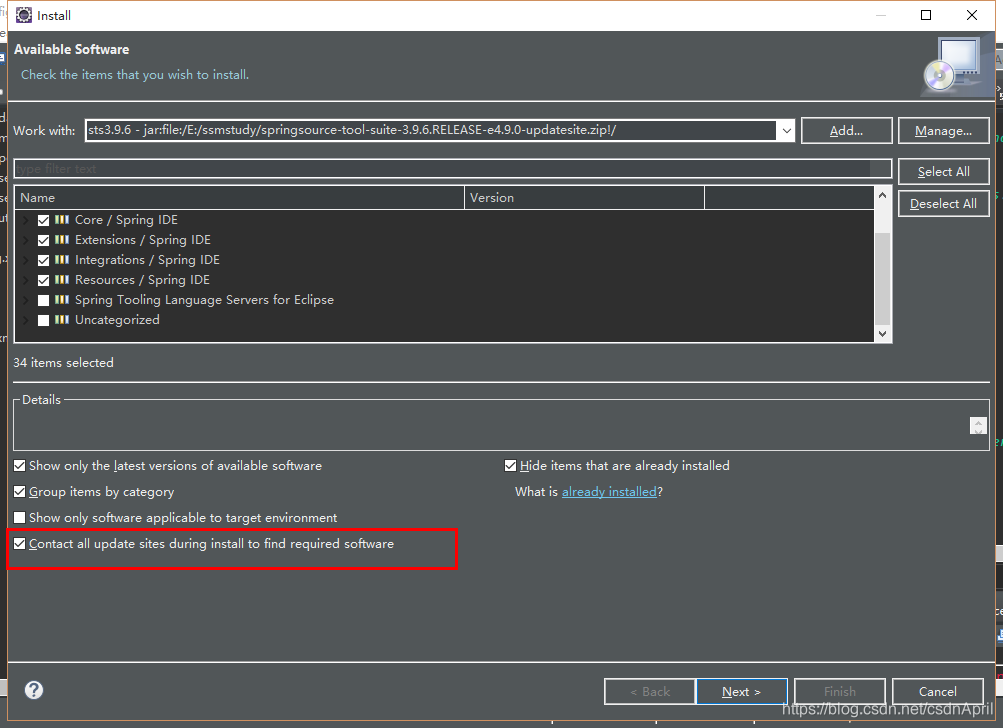Click the software list scrollbar up arrow
Image resolution: width=1003 pixels, height=728 pixels.
point(883,195)
